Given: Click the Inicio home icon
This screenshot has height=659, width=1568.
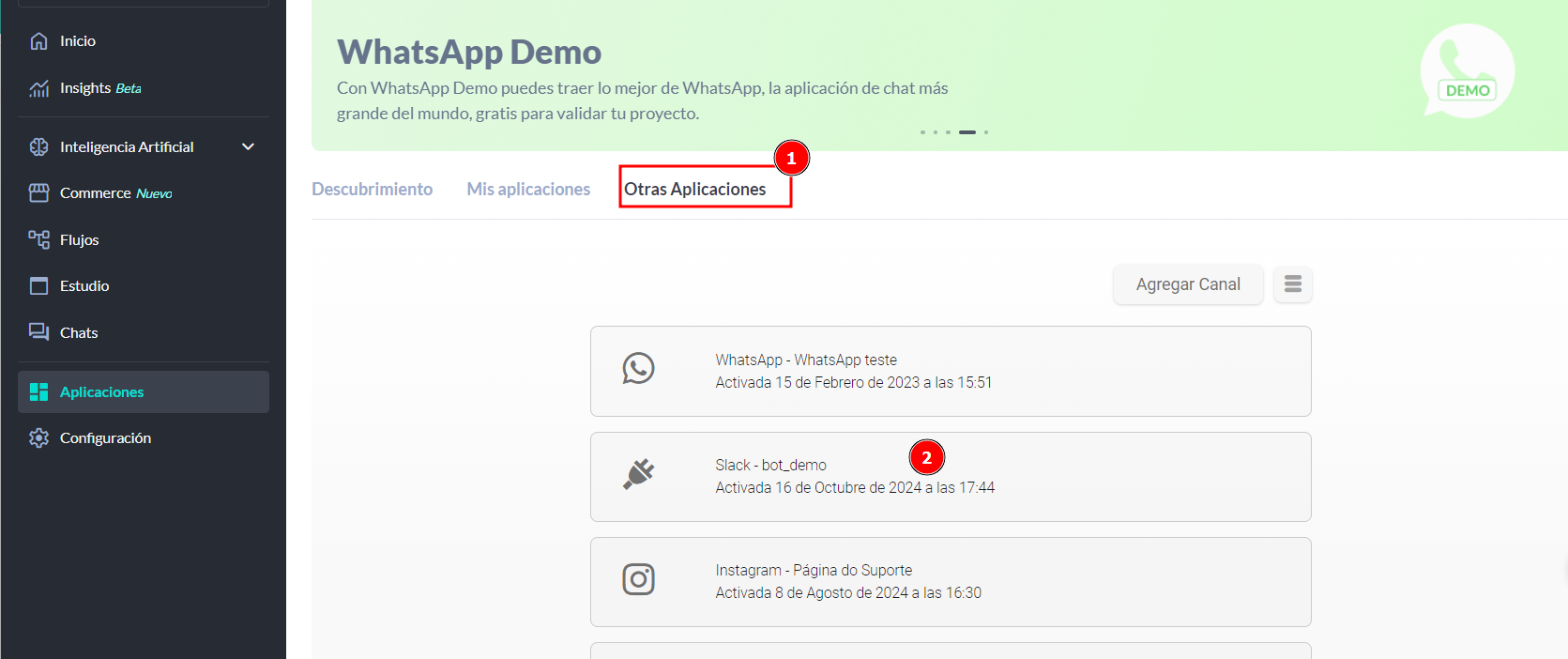Looking at the screenshot, I should (x=38, y=41).
